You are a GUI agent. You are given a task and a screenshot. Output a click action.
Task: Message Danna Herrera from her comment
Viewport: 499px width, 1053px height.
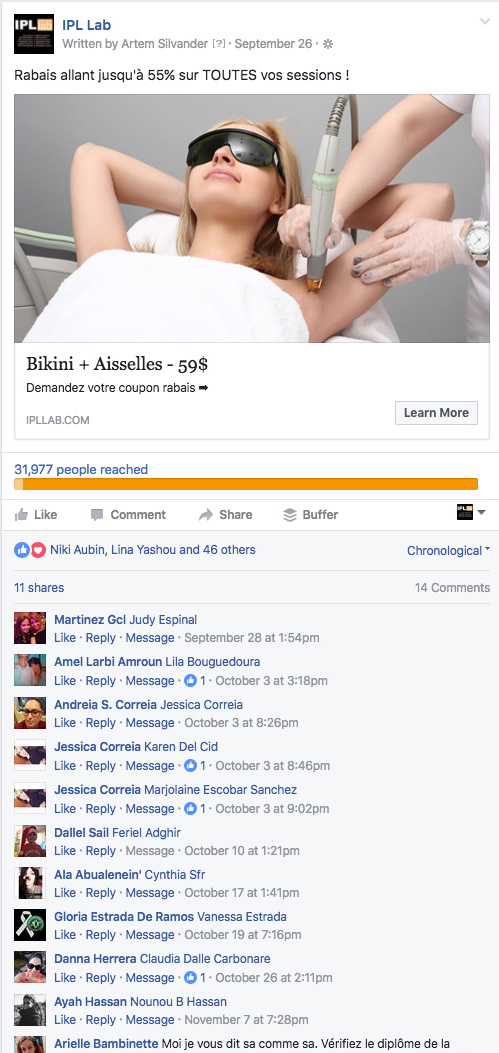[150, 977]
